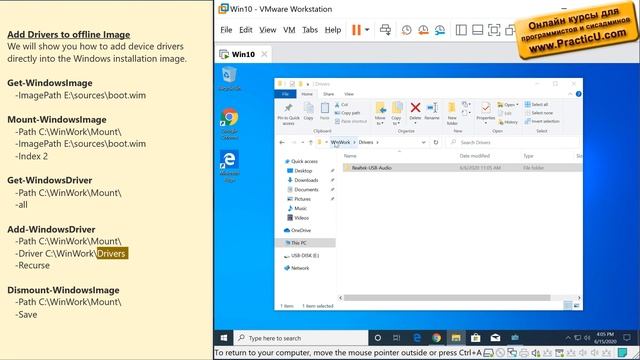Click the Rename ribbon button
This screenshot has height=360, width=640.
[432, 111]
